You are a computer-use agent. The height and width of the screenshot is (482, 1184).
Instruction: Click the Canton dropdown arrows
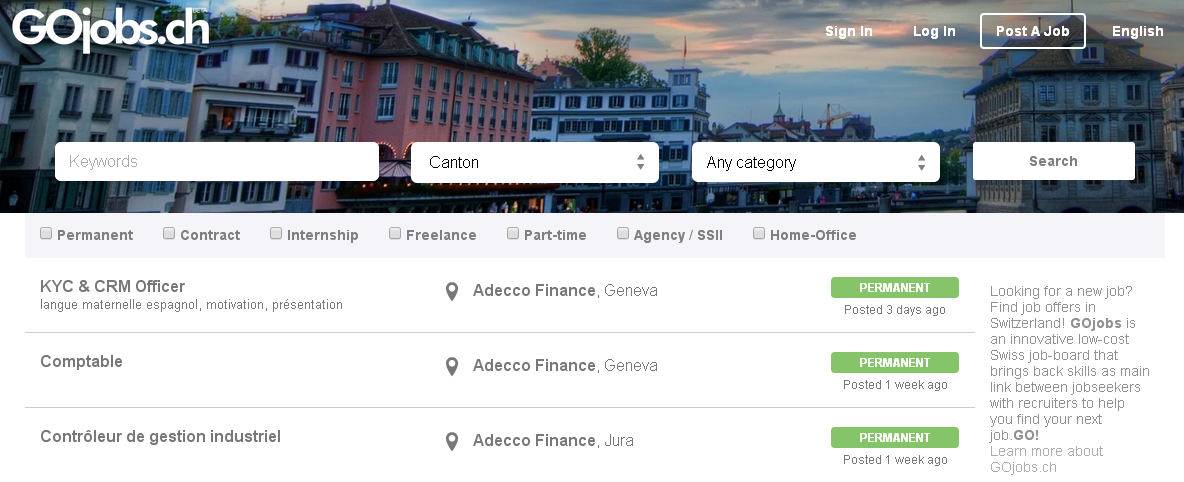click(x=640, y=162)
